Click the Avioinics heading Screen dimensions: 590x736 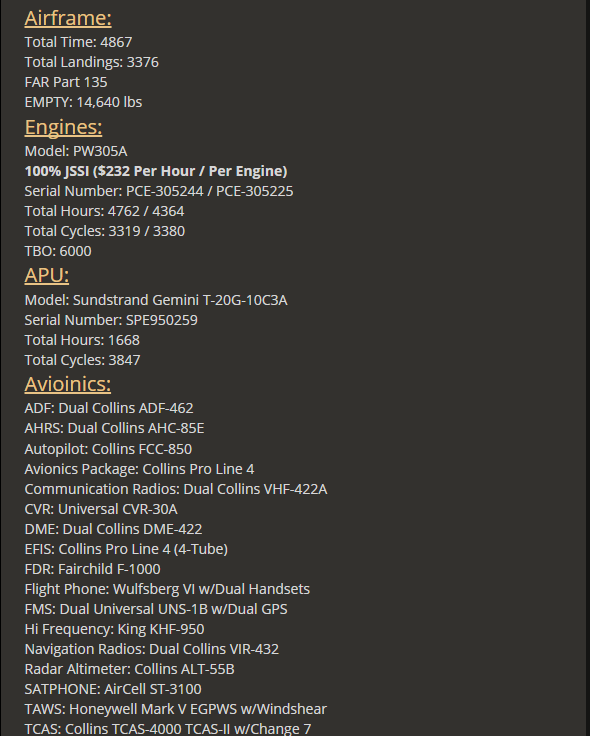[68, 384]
